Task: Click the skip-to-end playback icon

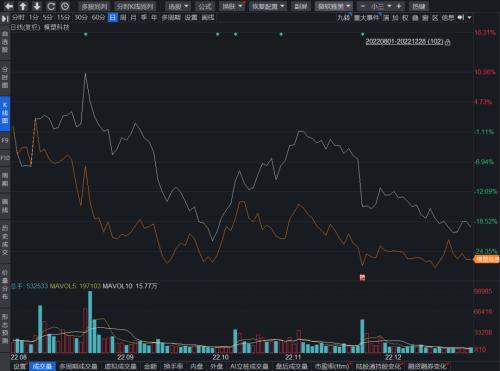Action: coord(5,18)
